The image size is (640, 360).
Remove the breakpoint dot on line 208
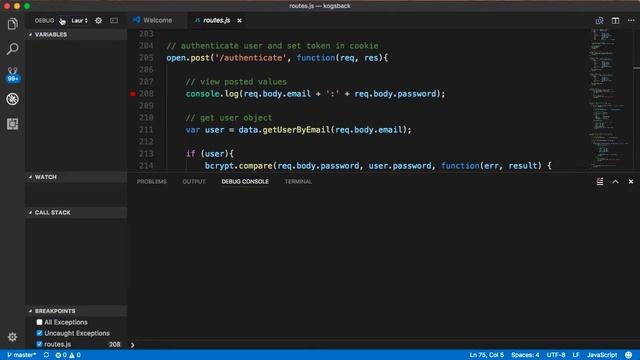[133, 94]
